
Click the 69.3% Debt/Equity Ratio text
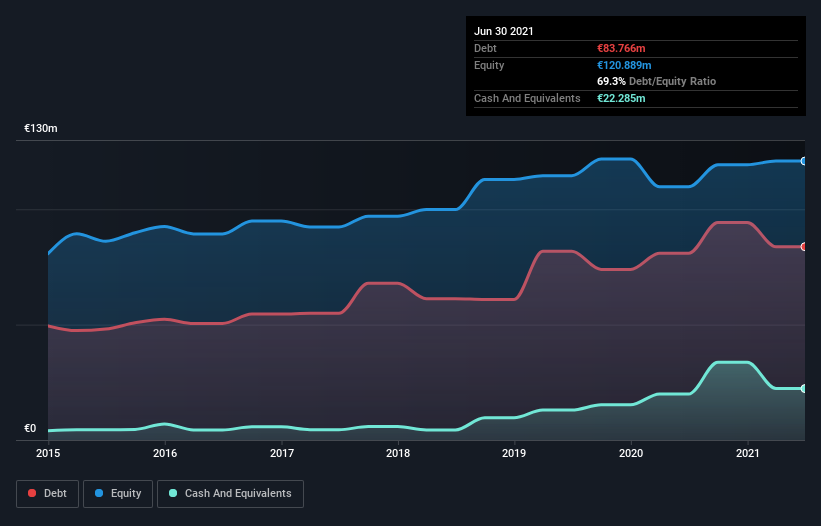click(657, 81)
